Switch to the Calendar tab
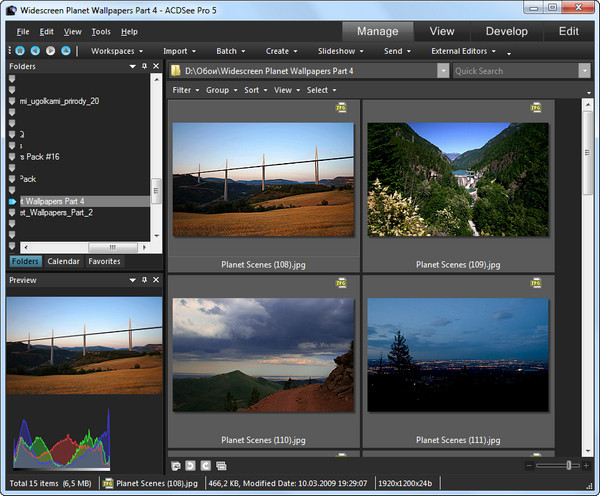The height and width of the screenshot is (496, 600). [63, 261]
